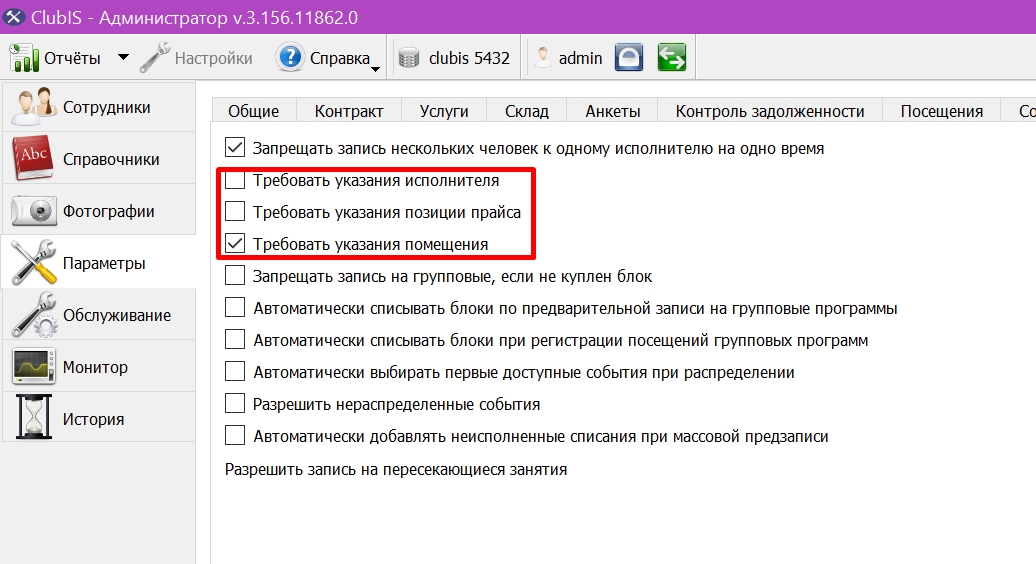Screen dimensions: 1036x564
Task: Select the Параметры sidebar section label
Action: coord(104,264)
